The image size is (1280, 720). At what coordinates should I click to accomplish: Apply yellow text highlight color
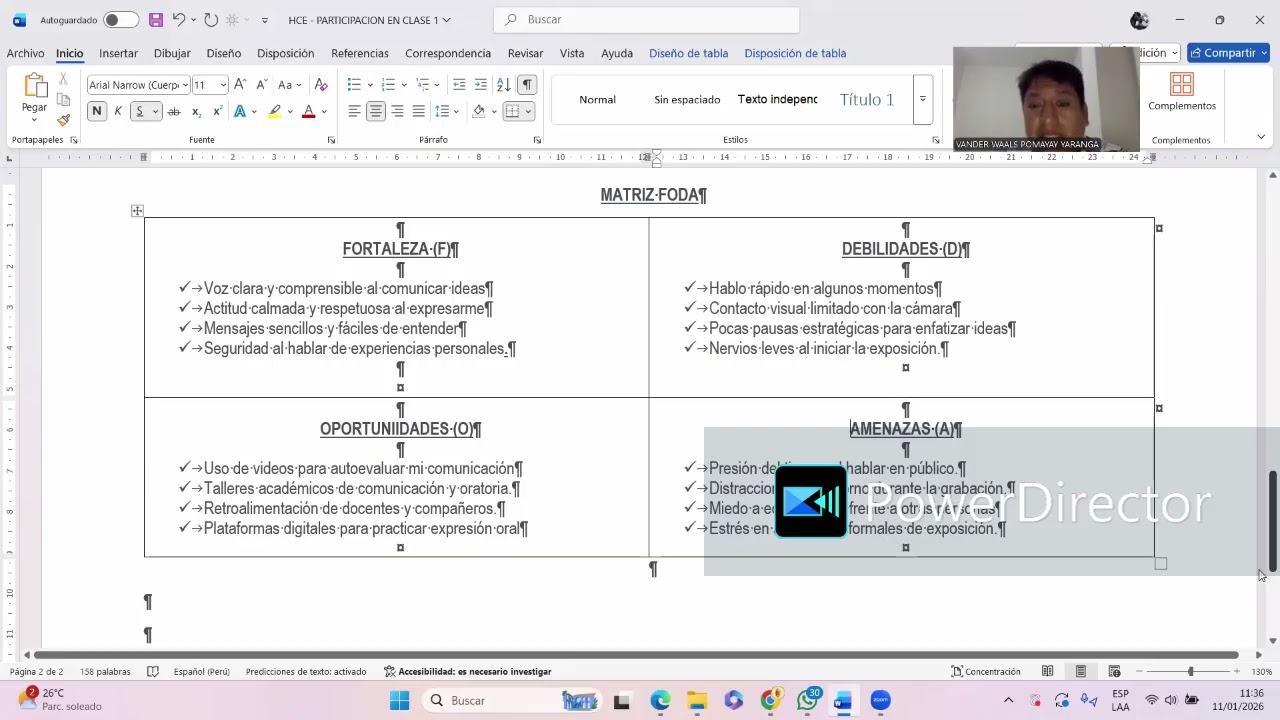click(274, 111)
